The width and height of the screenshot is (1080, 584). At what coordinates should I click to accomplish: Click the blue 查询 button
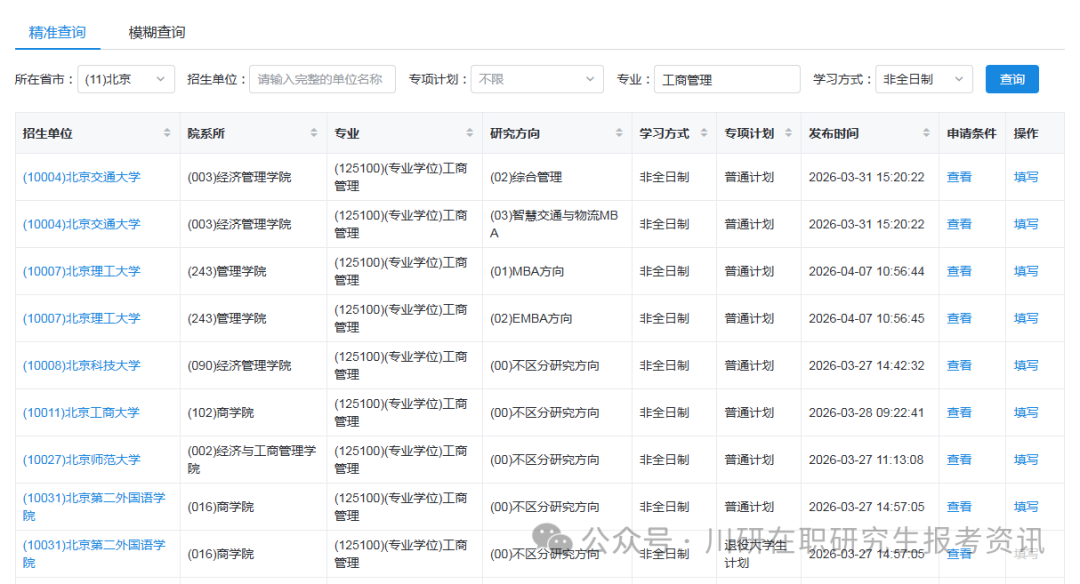pyautogui.click(x=1011, y=78)
